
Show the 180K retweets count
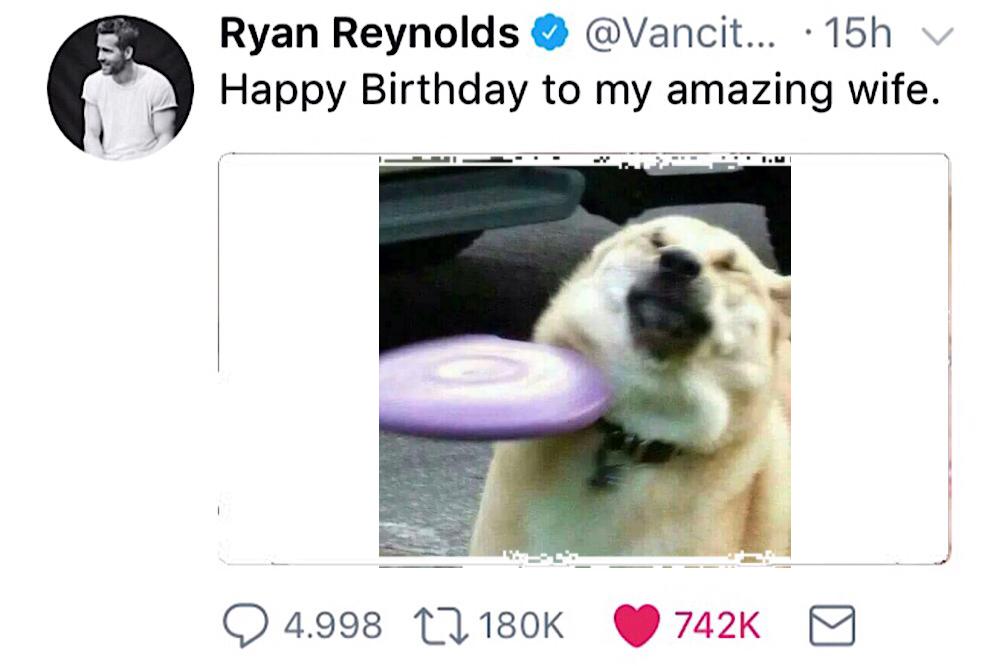[521, 625]
